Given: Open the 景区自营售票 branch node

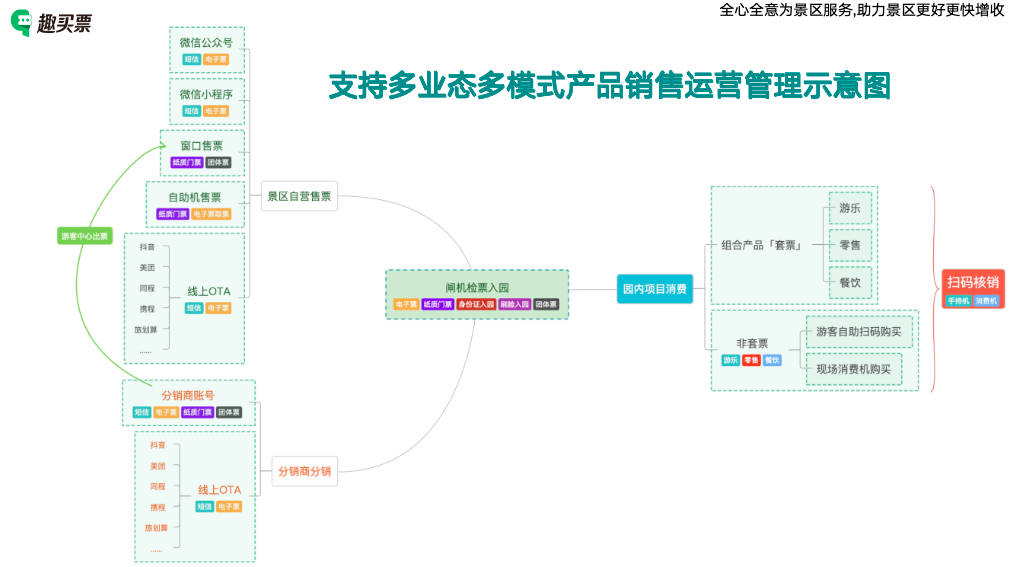Looking at the screenshot, I should coord(298,197).
